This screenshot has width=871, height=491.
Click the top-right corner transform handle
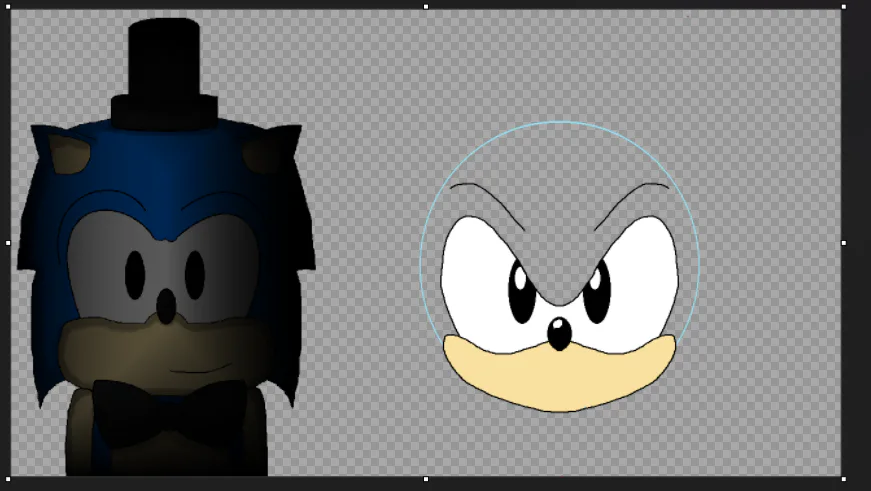tap(844, 7)
